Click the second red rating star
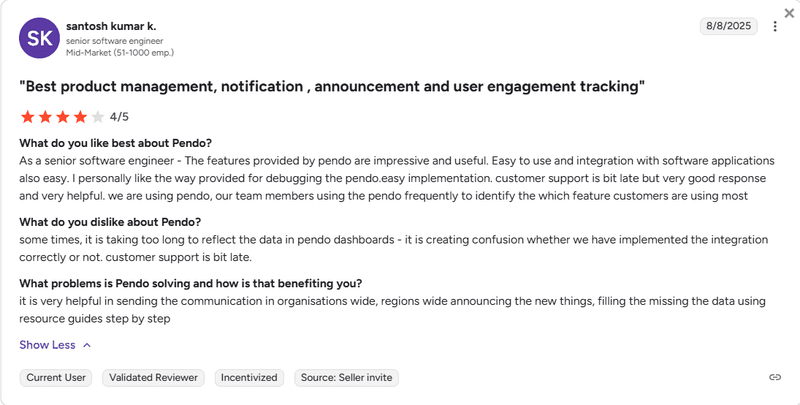This screenshot has height=405, width=800. (x=45, y=116)
